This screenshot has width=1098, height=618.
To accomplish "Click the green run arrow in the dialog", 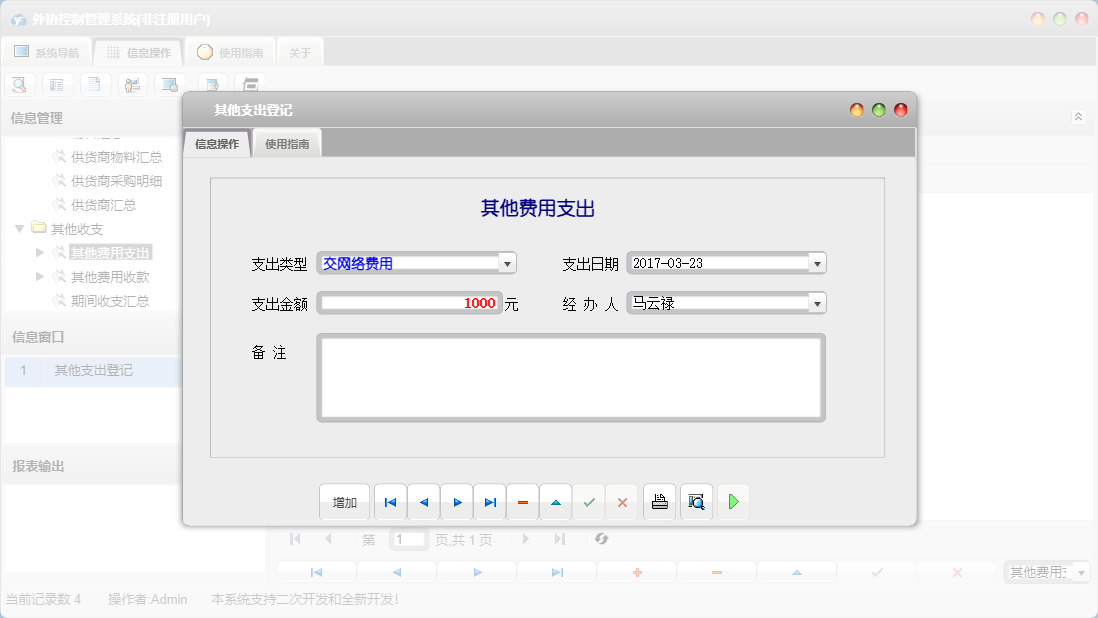I will pyautogui.click(x=733, y=501).
